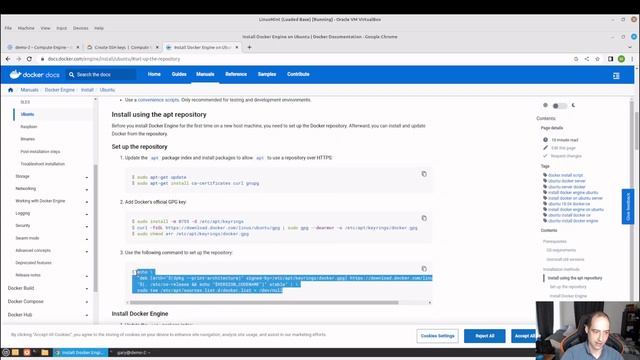Open the new tab plus button
The width and height of the screenshot is (640, 360).
(249, 47)
